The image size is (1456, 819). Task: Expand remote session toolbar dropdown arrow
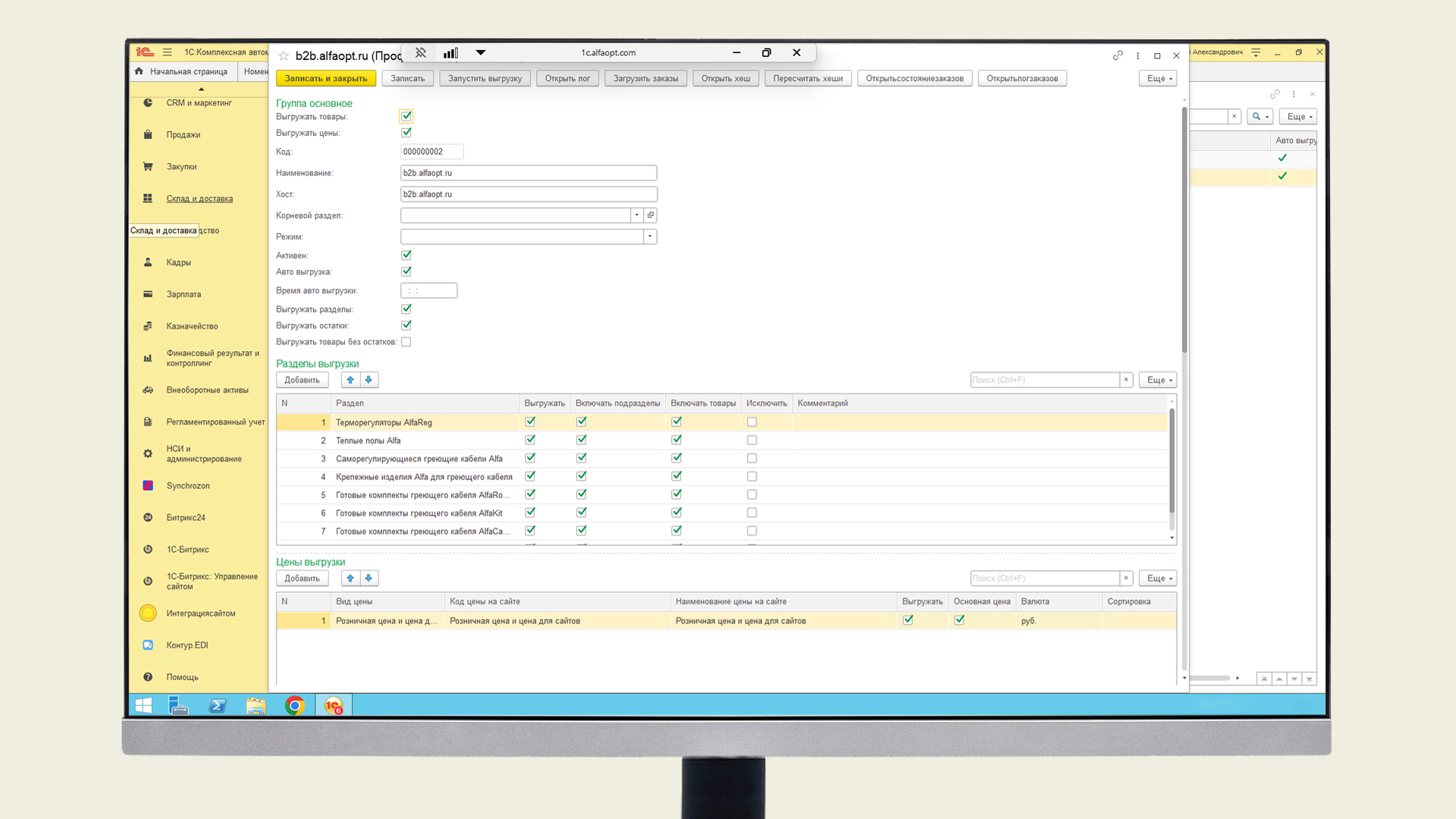coord(481,52)
